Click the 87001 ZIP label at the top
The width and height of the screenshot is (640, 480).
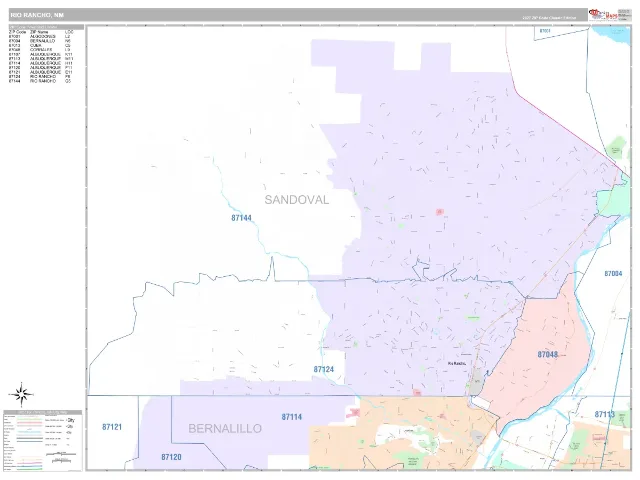(x=545, y=31)
